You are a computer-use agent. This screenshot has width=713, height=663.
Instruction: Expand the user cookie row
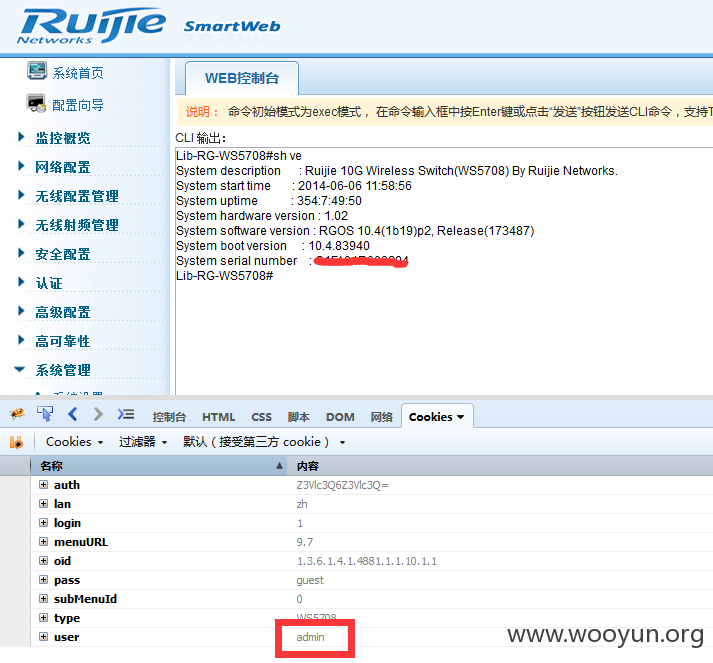click(x=43, y=637)
